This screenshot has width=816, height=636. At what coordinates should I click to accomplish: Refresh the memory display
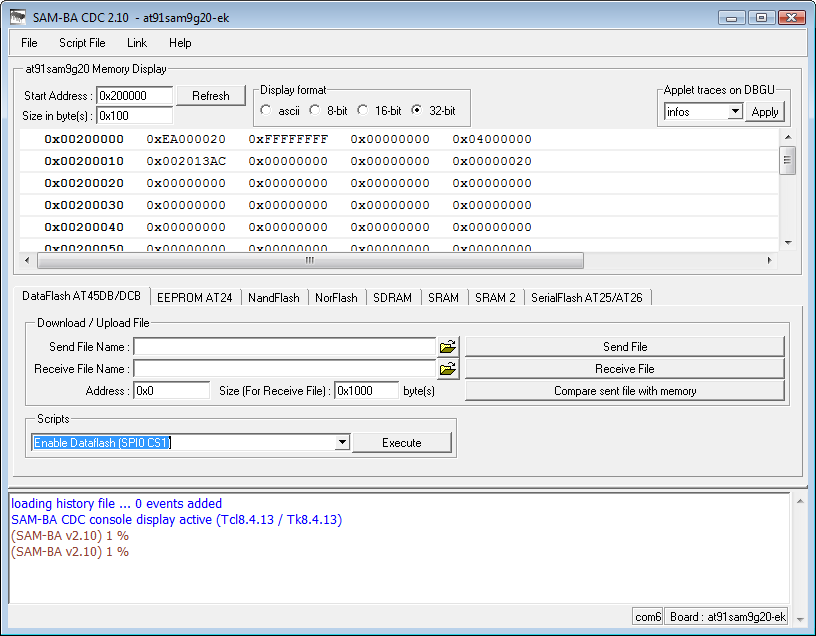coord(210,95)
